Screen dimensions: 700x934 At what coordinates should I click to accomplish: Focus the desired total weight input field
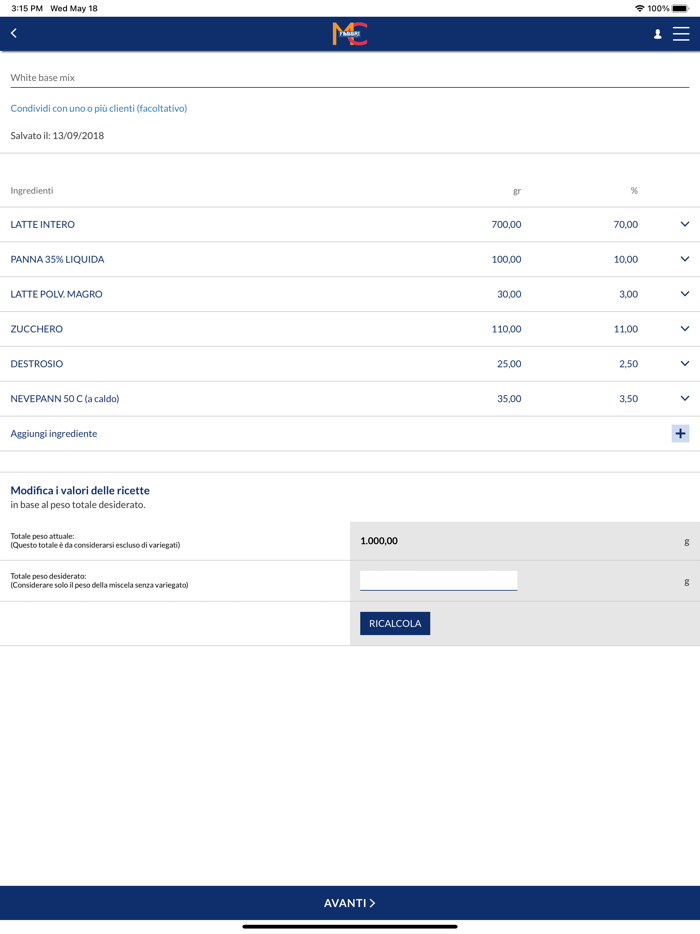pos(438,580)
